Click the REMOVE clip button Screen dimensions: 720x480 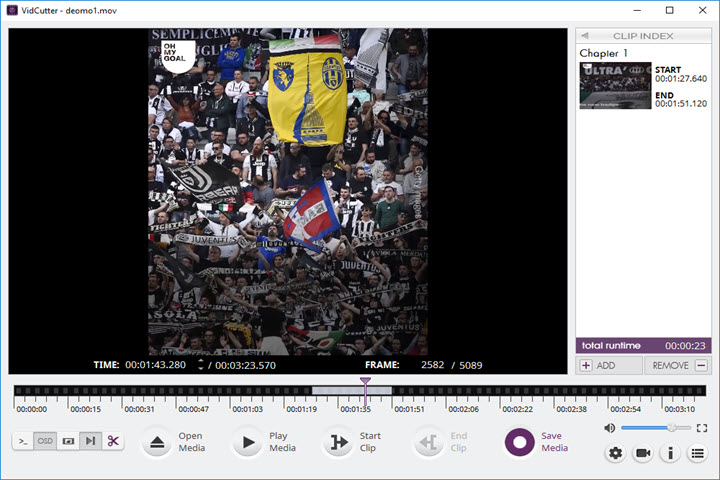(678, 366)
